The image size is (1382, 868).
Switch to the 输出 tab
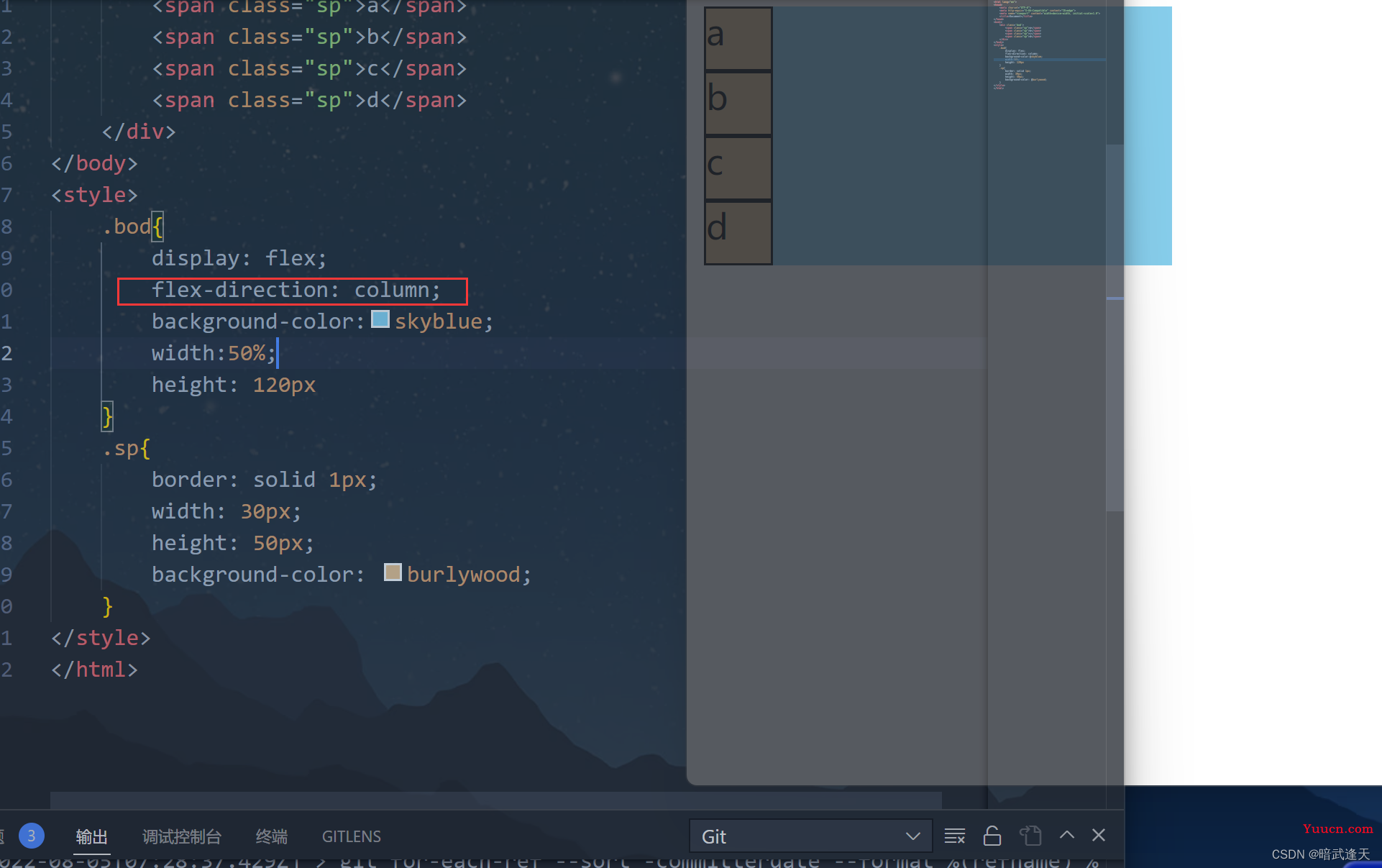[91, 836]
